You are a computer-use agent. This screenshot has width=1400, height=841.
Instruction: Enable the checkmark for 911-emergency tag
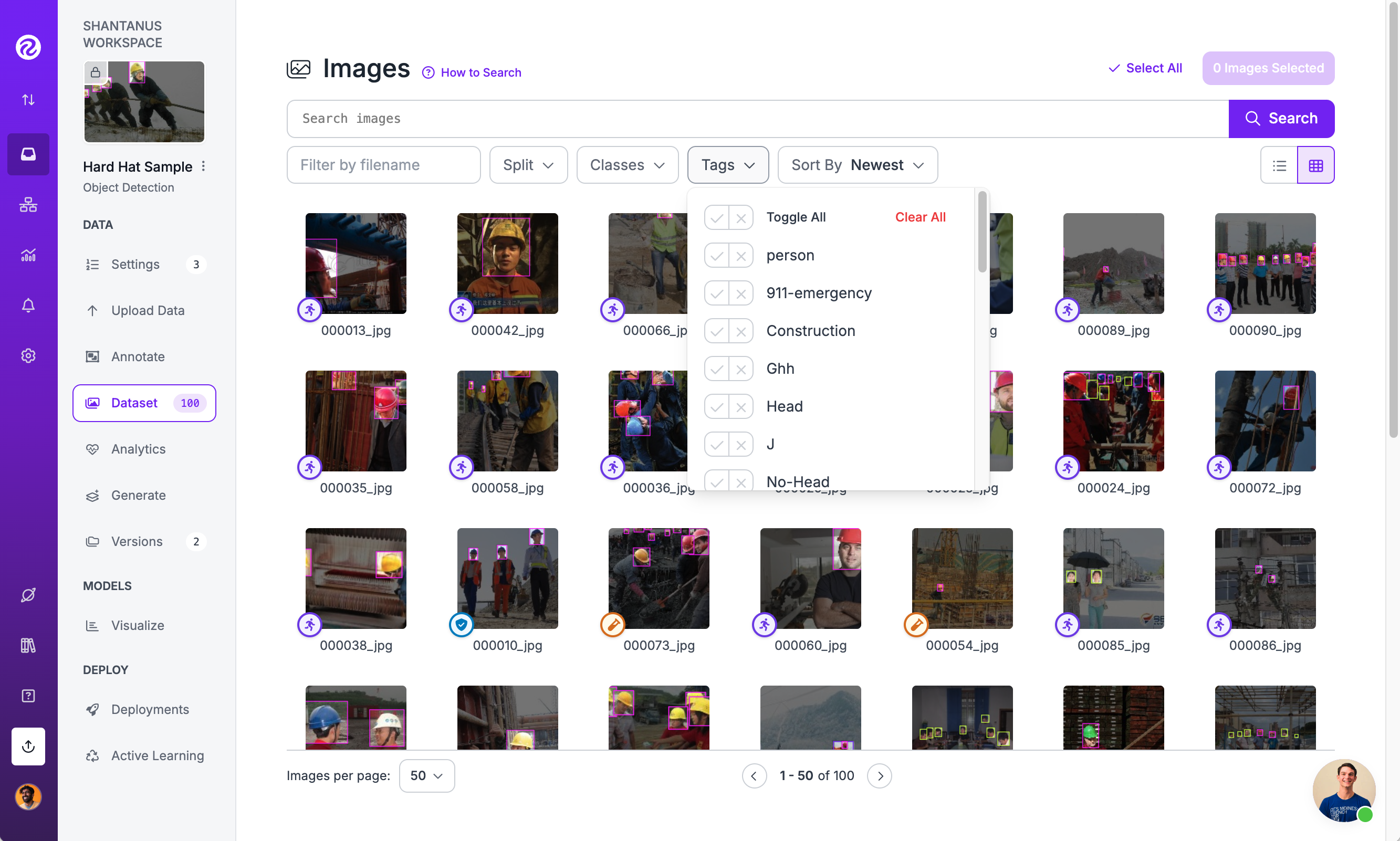click(716, 293)
